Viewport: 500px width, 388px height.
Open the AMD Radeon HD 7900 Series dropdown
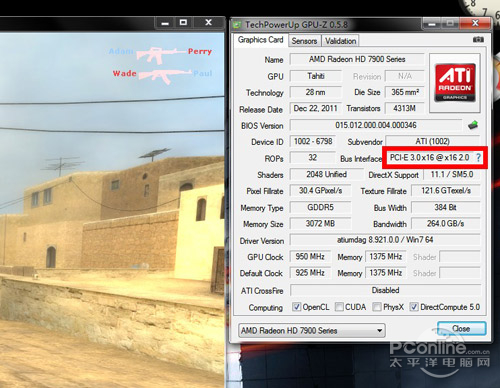312,331
